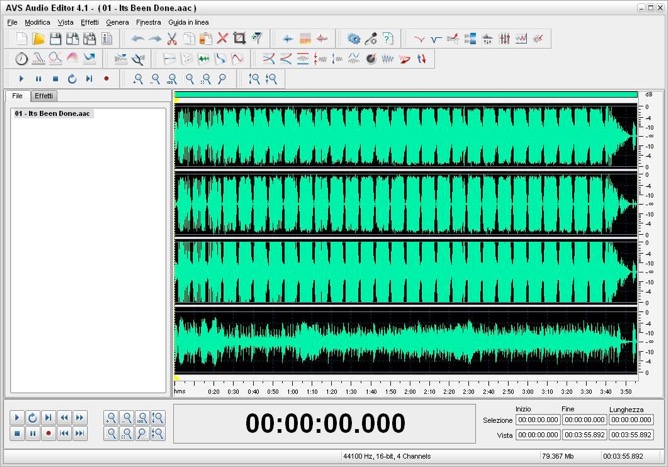Click the tuning fork icon in second toolbar

coord(138,59)
